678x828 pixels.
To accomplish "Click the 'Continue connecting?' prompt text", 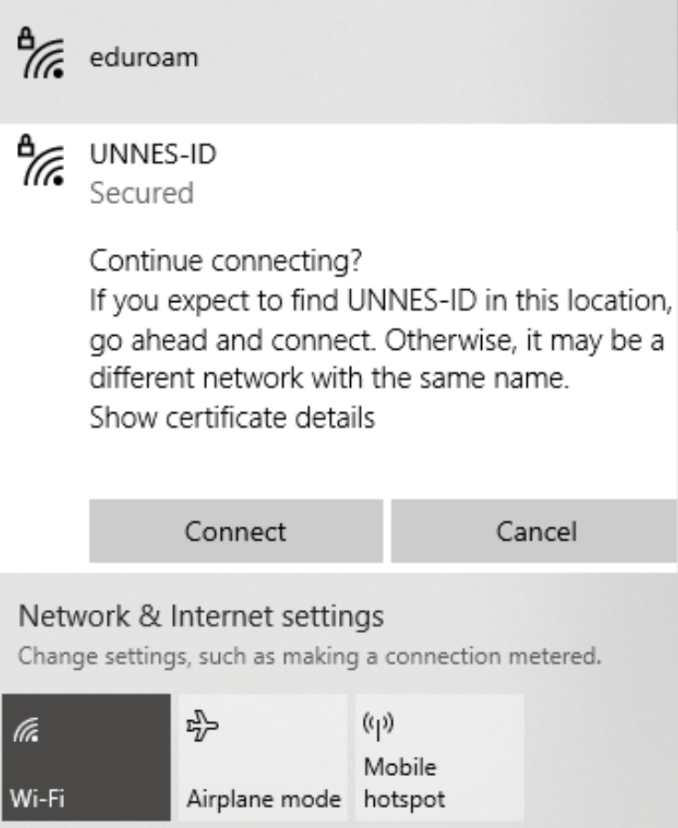I will [224, 262].
